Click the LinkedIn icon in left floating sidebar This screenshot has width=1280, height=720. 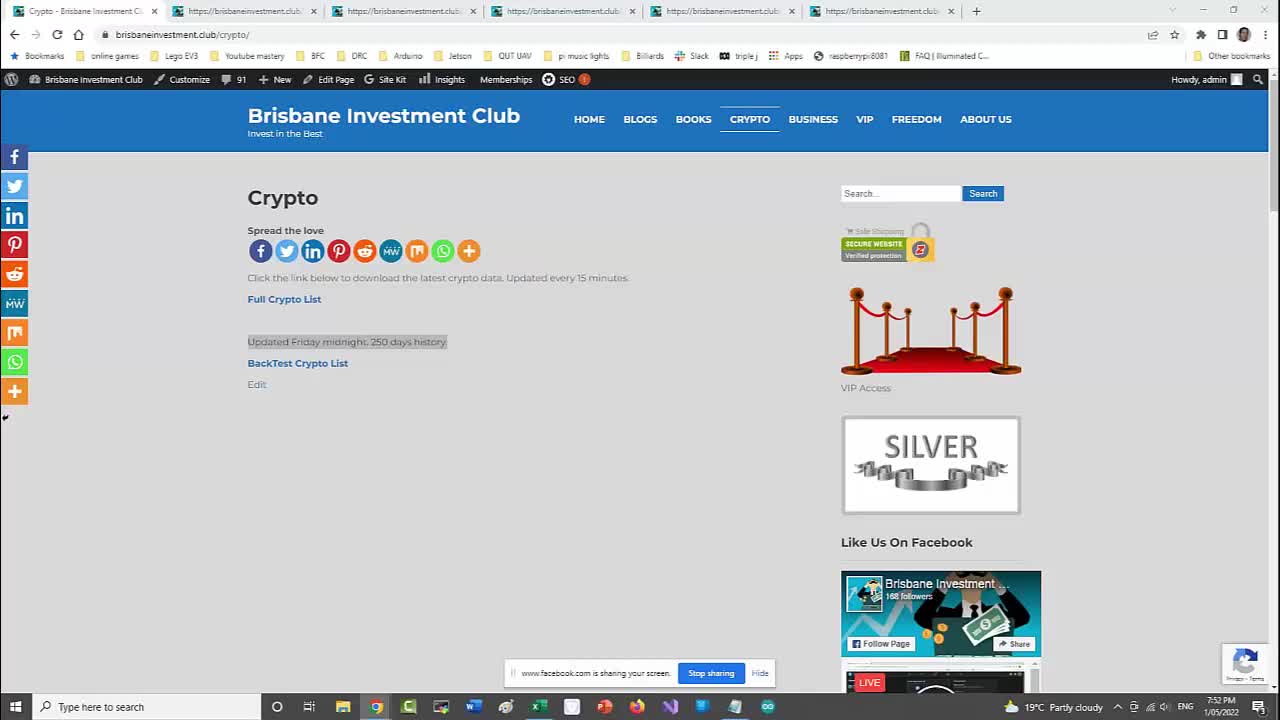point(14,216)
